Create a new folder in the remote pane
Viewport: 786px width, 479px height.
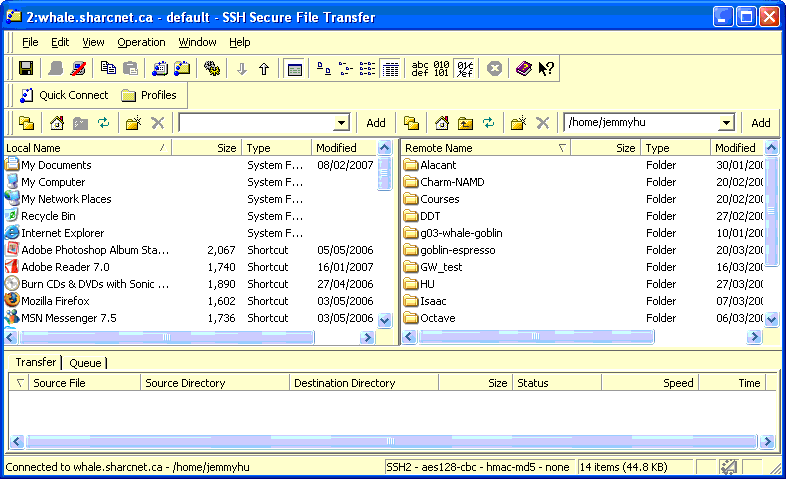517,123
